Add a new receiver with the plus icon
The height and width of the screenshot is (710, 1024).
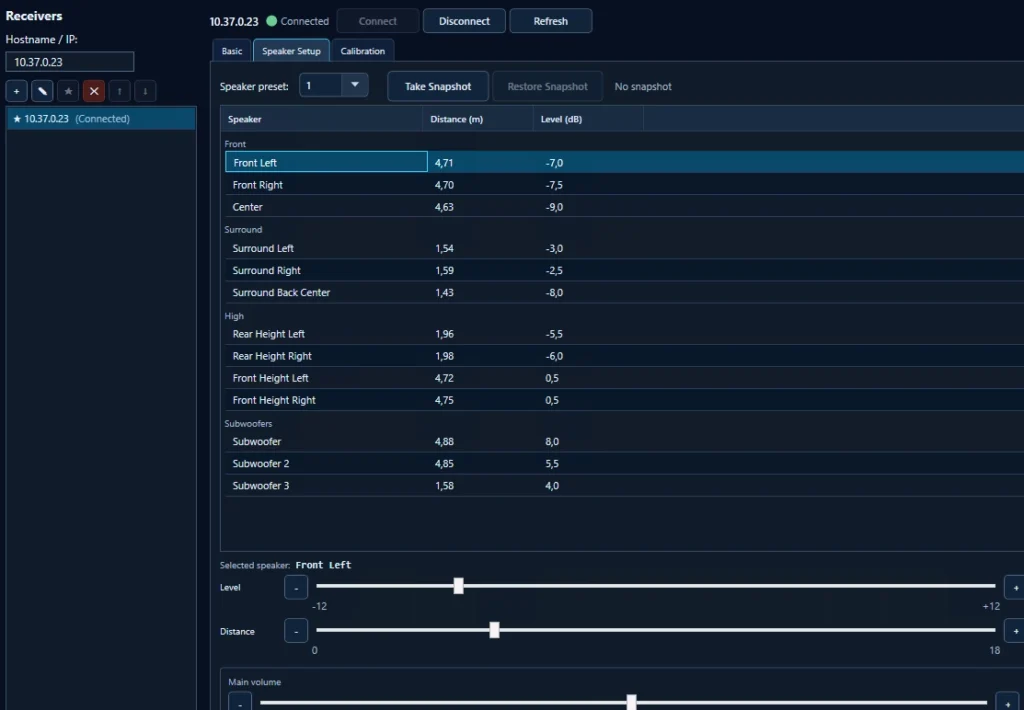coord(16,91)
